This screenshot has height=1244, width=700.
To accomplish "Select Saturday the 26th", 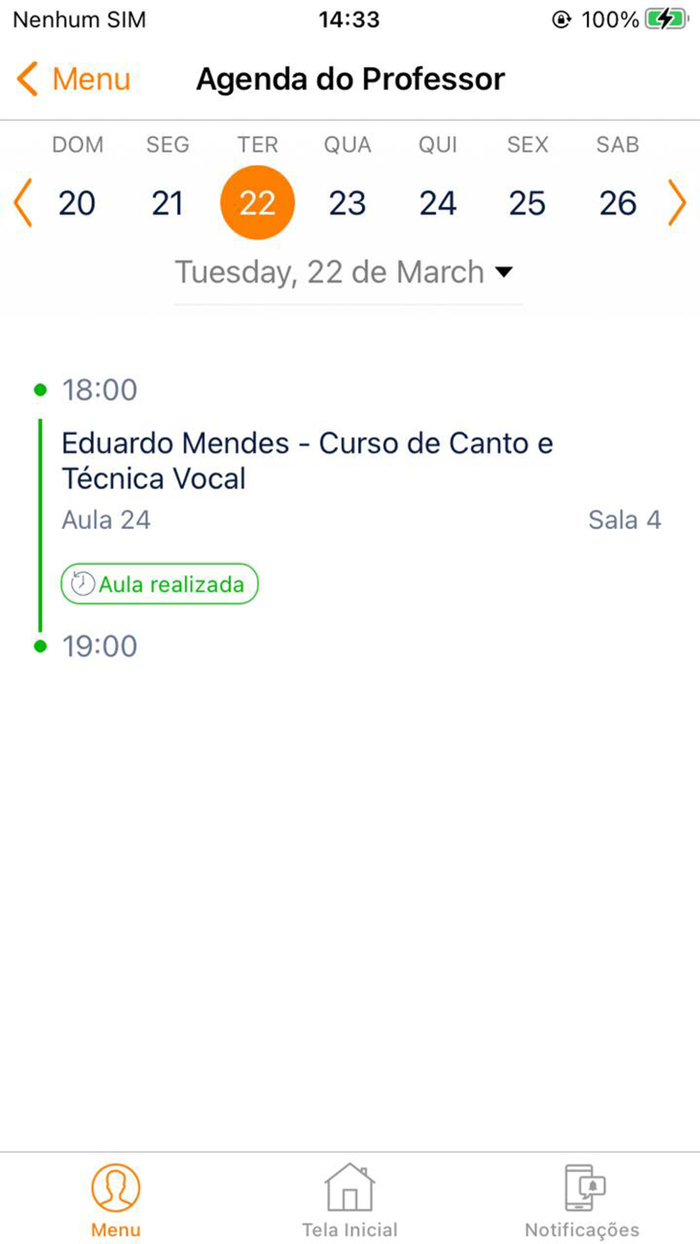I will click(617, 202).
